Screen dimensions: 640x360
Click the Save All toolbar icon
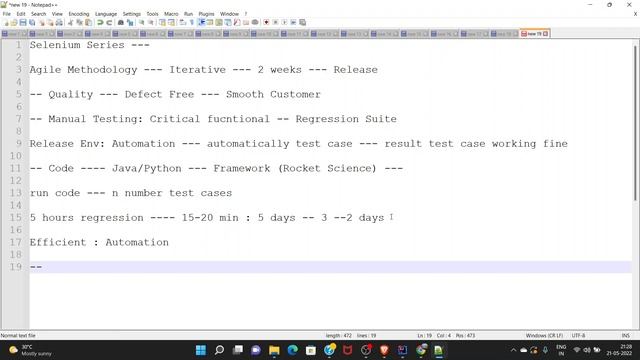click(x=32, y=22)
